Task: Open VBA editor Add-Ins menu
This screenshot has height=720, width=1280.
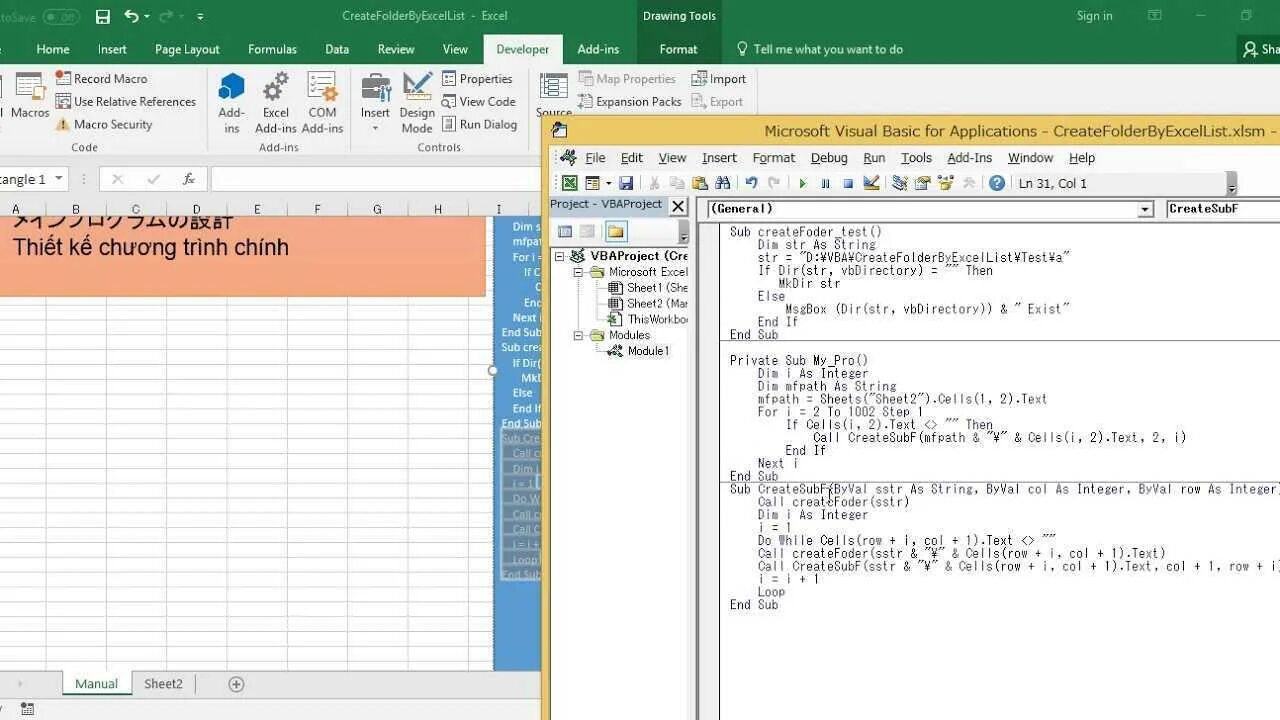Action: [x=970, y=157]
